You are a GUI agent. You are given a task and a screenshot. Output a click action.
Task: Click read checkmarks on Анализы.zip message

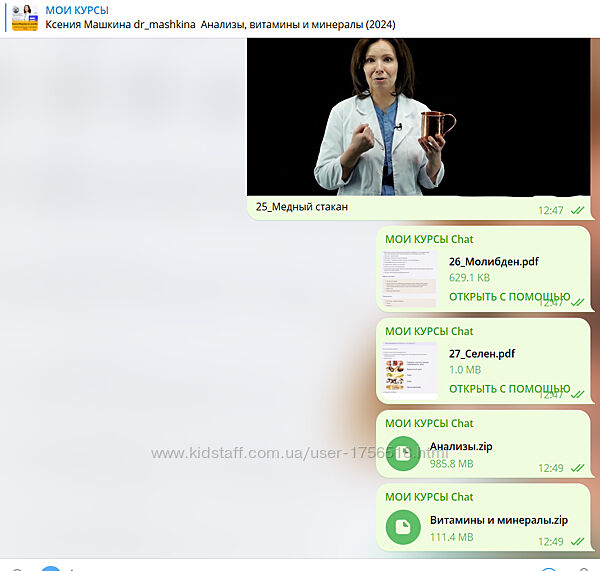[x=578, y=467]
